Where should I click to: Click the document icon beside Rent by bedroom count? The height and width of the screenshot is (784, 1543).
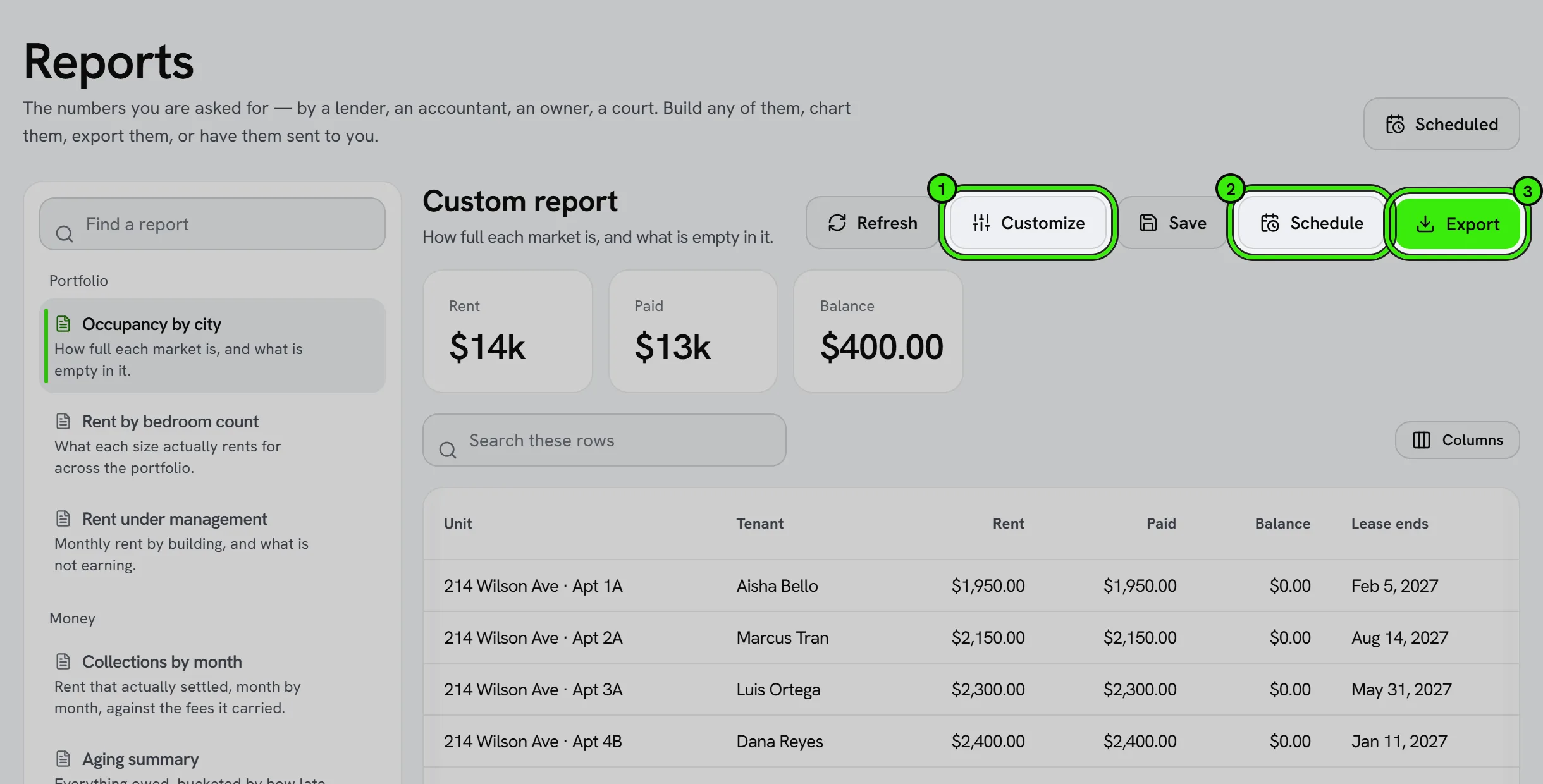pos(63,421)
